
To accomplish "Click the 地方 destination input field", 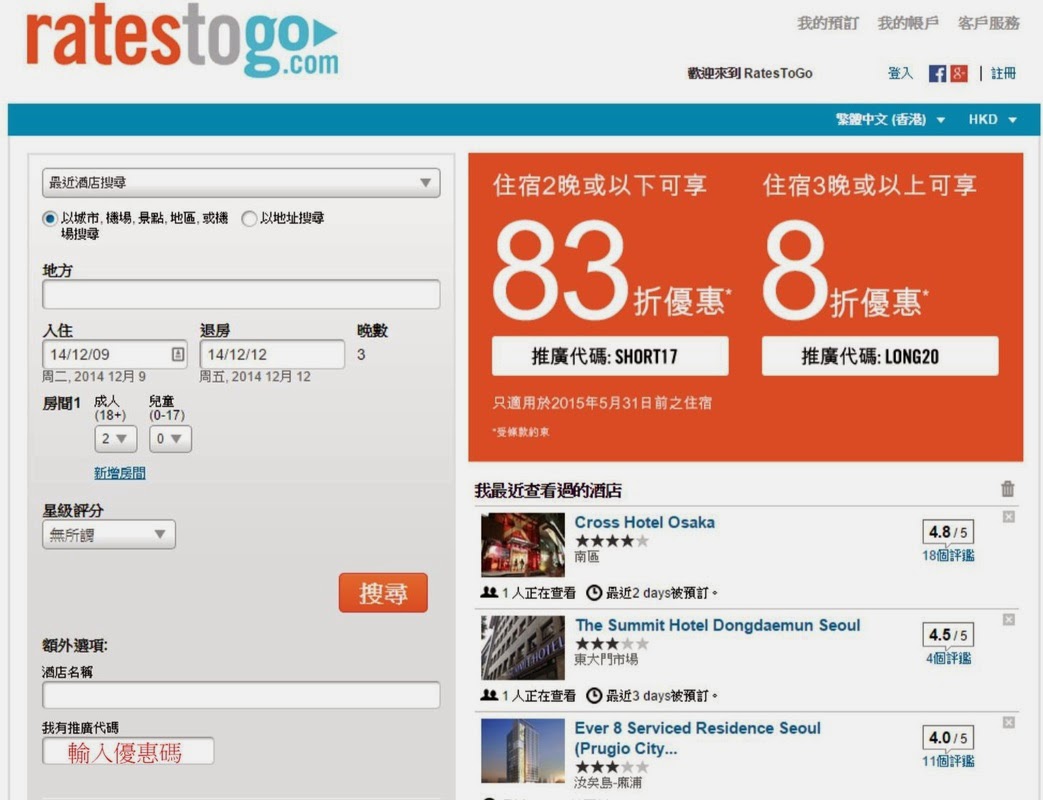I will pyautogui.click(x=240, y=295).
